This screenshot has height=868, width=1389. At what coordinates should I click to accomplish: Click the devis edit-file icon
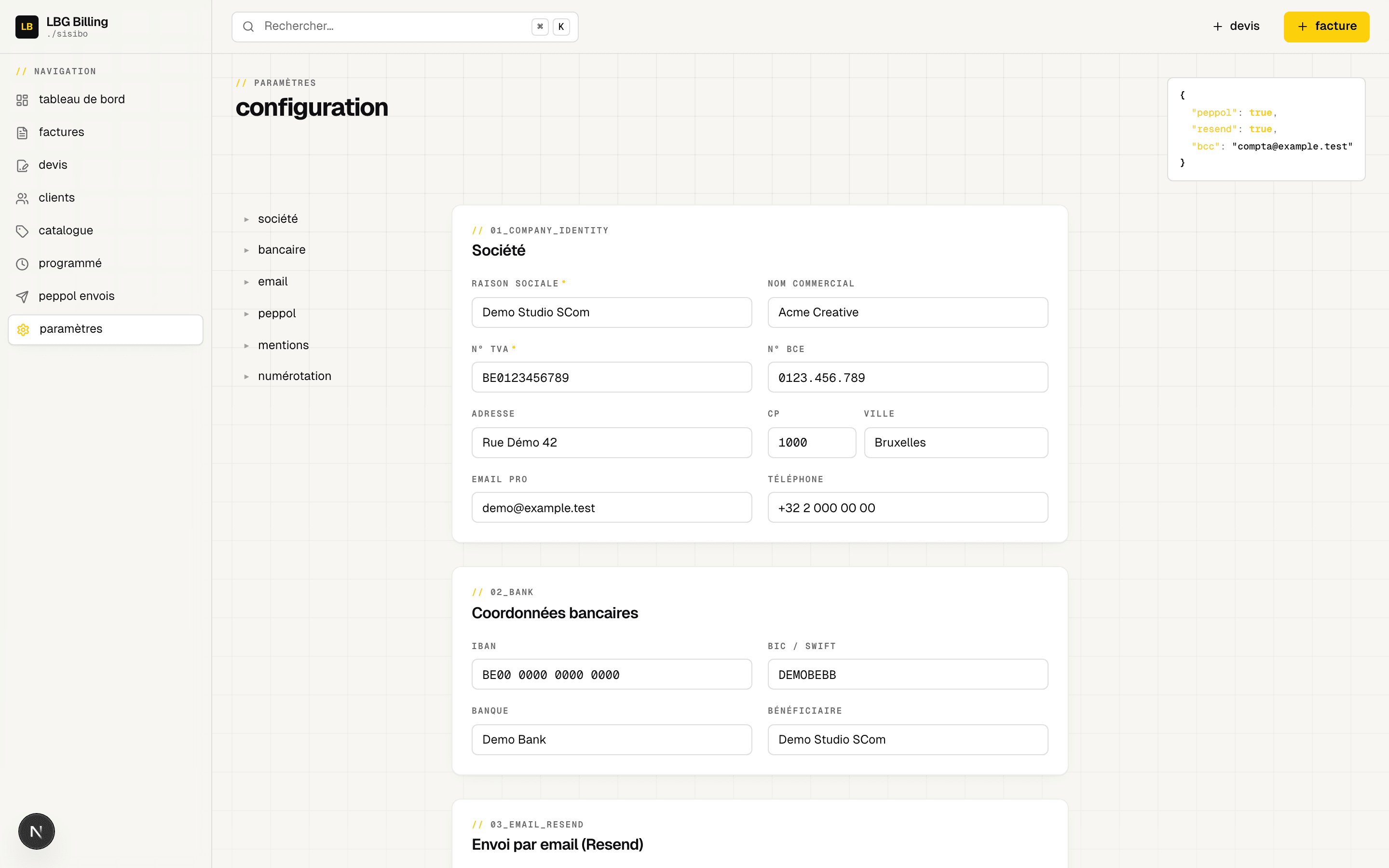click(x=22, y=165)
